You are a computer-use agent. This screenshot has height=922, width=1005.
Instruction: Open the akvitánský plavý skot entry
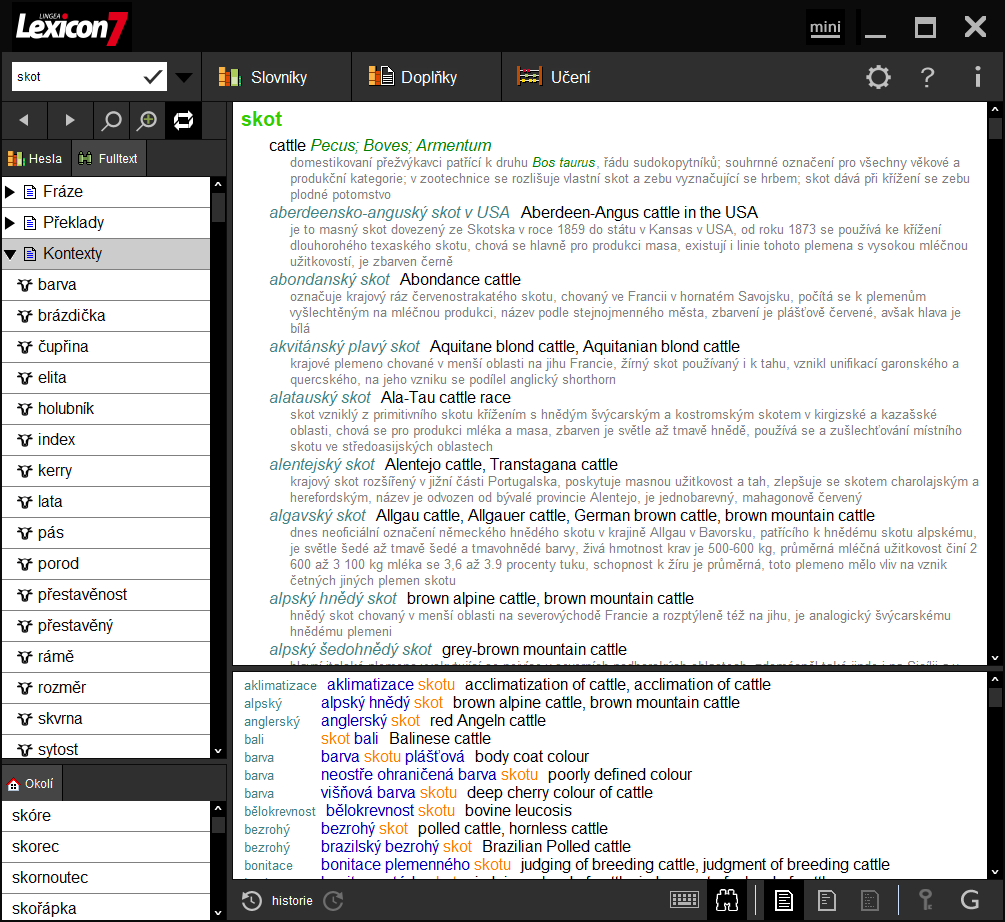pos(344,347)
